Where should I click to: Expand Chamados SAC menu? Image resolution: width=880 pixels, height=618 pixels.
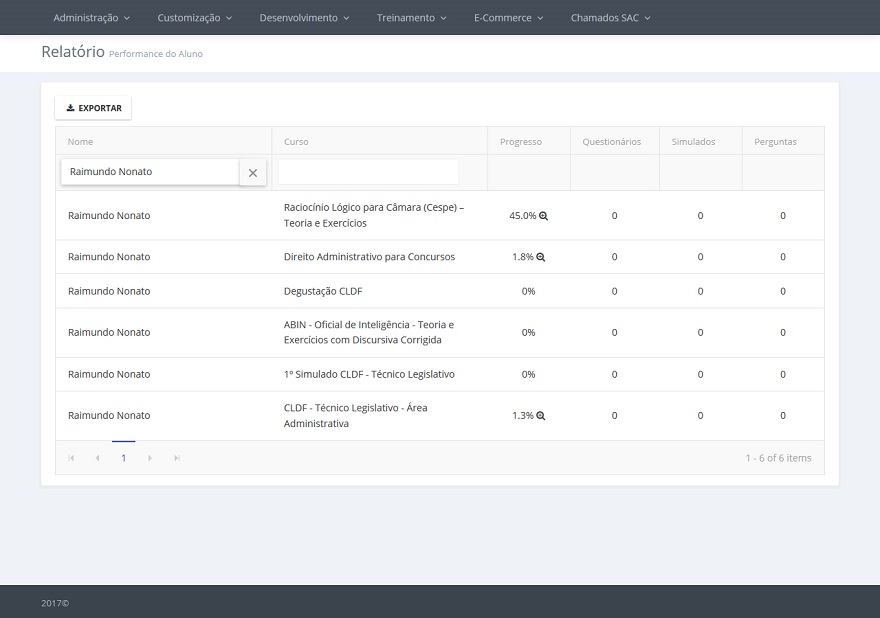[610, 18]
